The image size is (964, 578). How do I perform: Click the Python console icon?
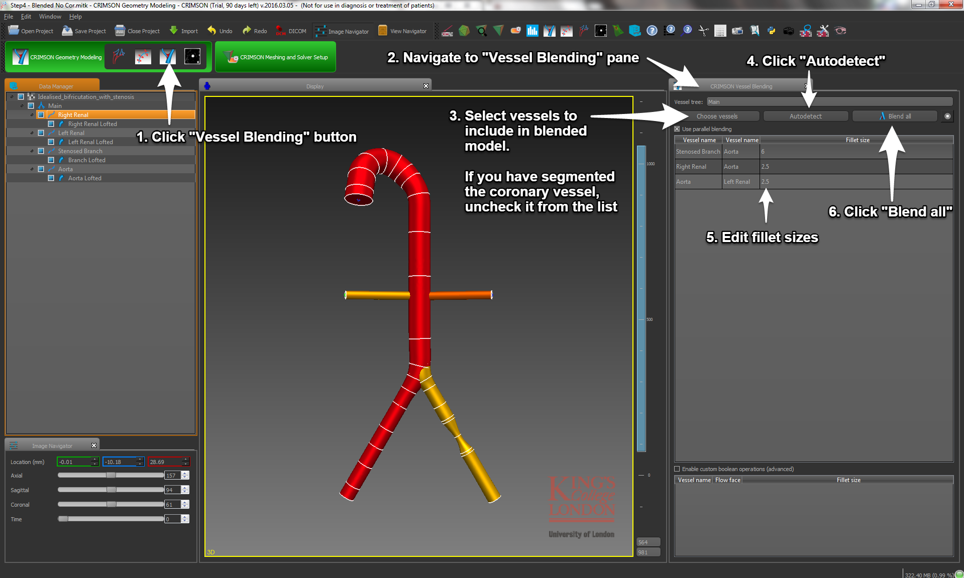(771, 31)
